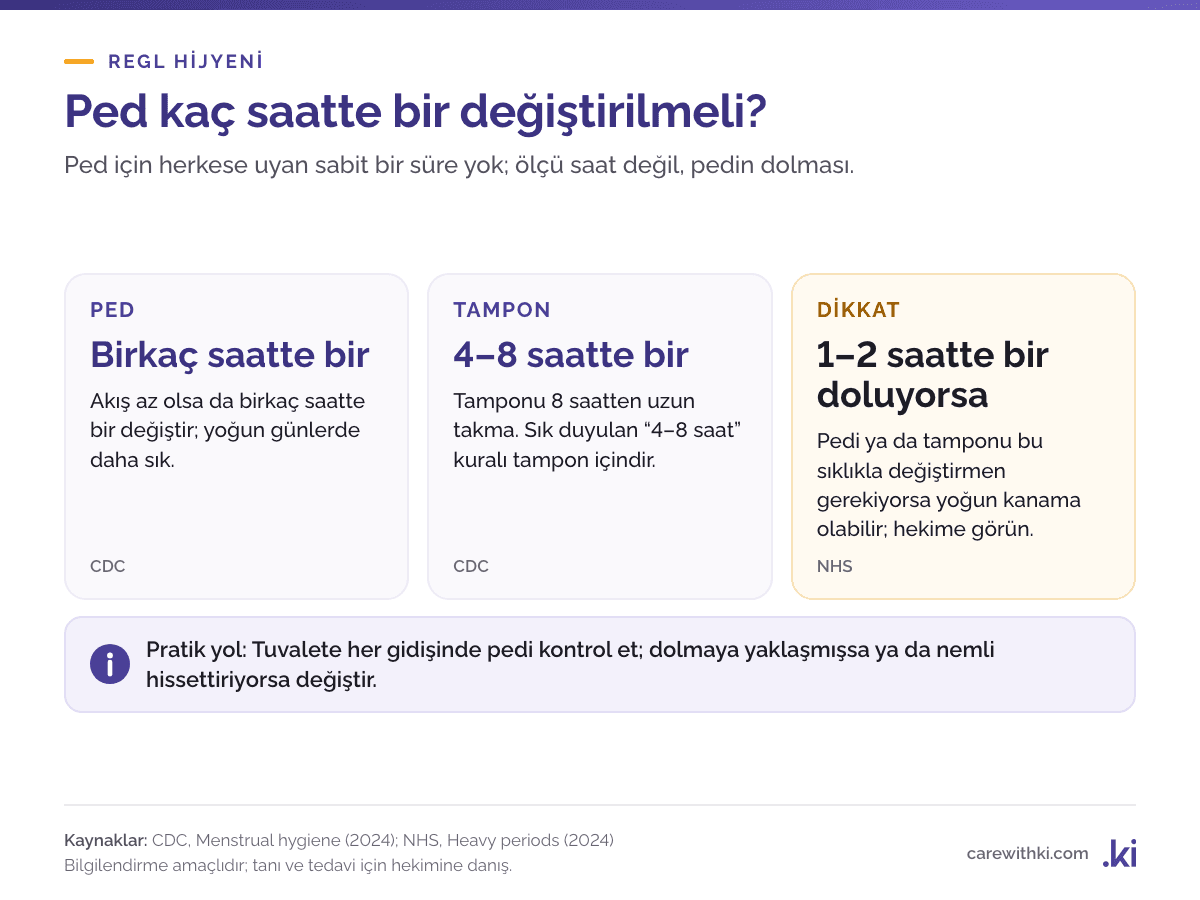Click the CDC source under the PED card
This screenshot has height=900, width=1200.
[108, 566]
